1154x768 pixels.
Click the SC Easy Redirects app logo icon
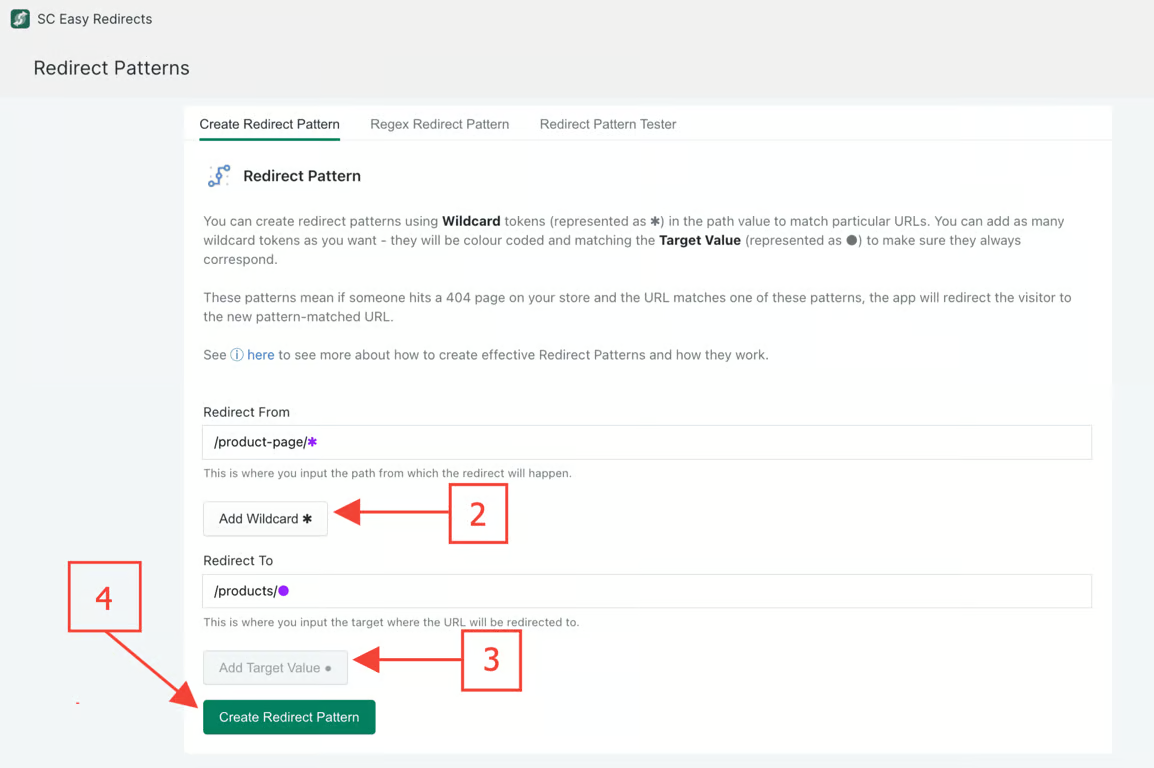20,19
